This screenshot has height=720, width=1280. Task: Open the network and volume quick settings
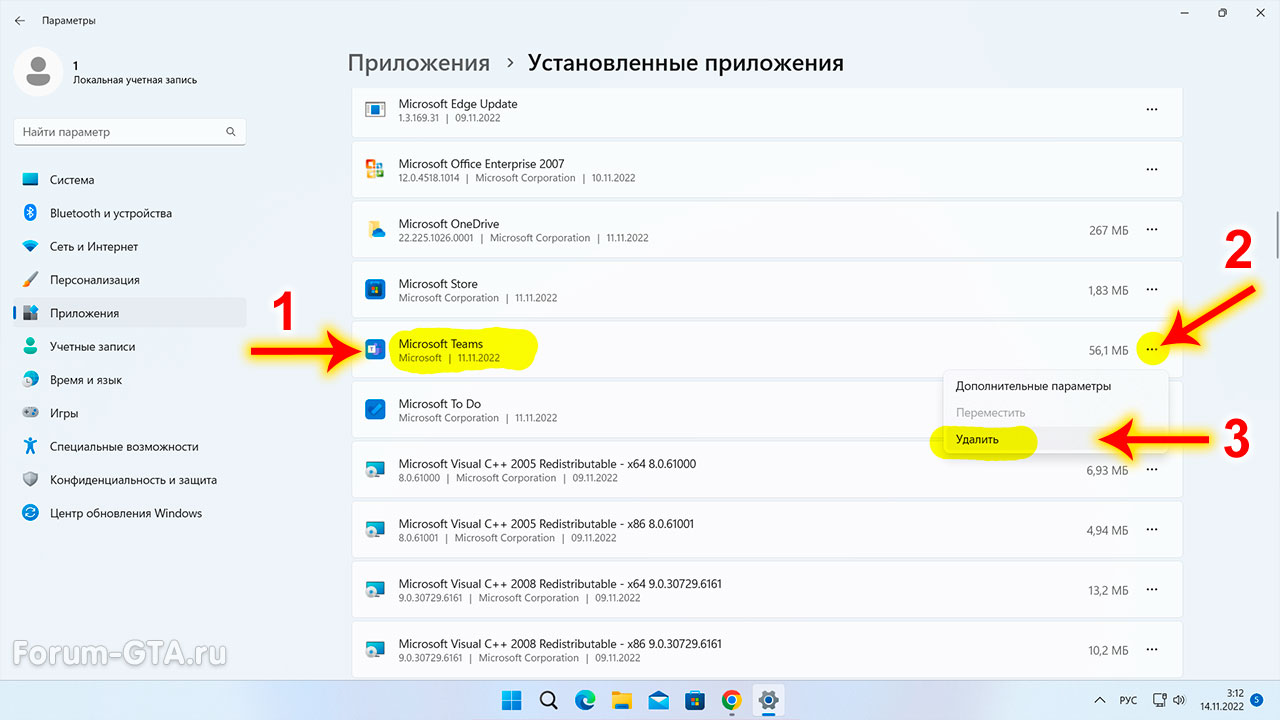(x=1169, y=699)
